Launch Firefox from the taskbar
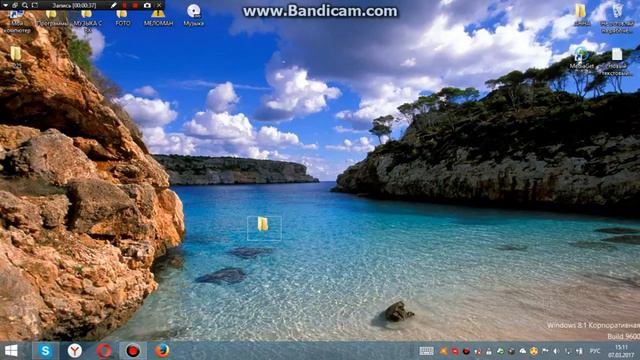The width and height of the screenshot is (640, 360). (162, 351)
